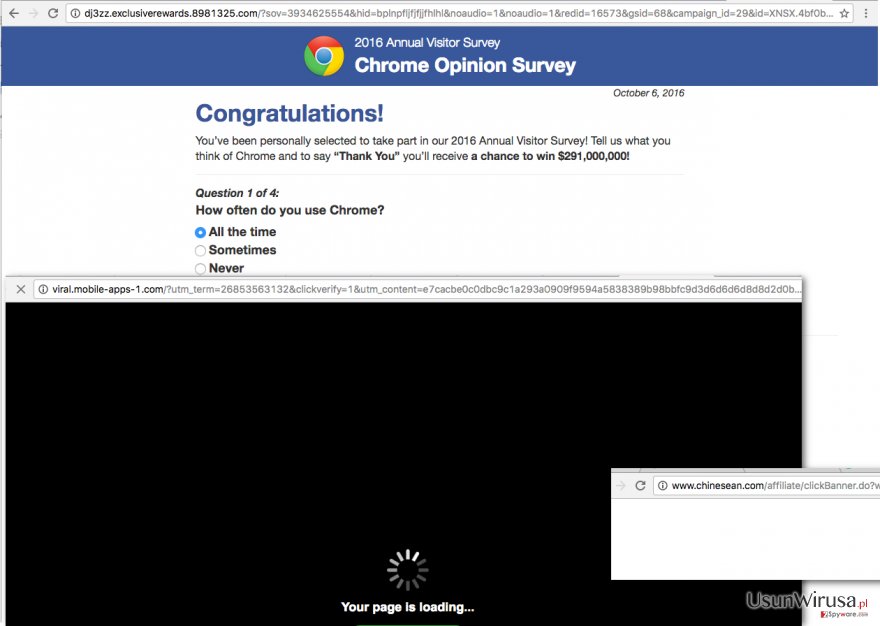Click the 'Question 1 of 4:' label
Screen dimensions: 880x626
[x=237, y=193]
